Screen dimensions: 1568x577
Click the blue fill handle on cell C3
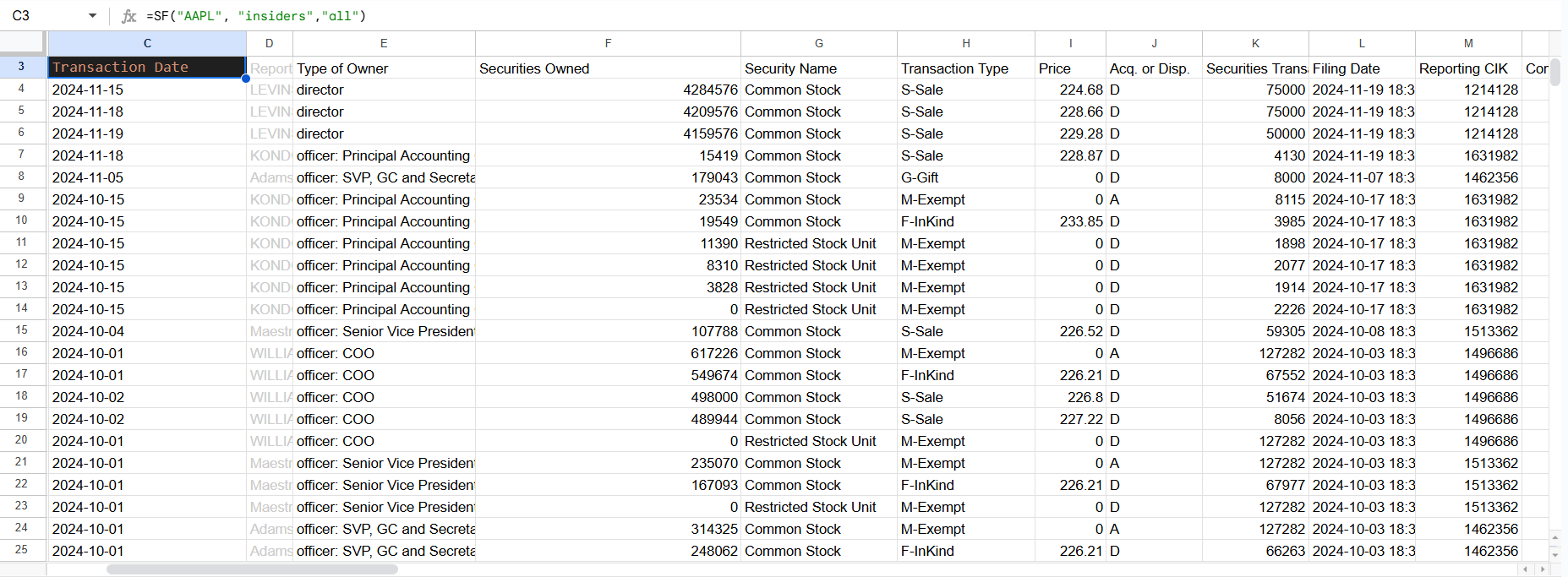(246, 79)
